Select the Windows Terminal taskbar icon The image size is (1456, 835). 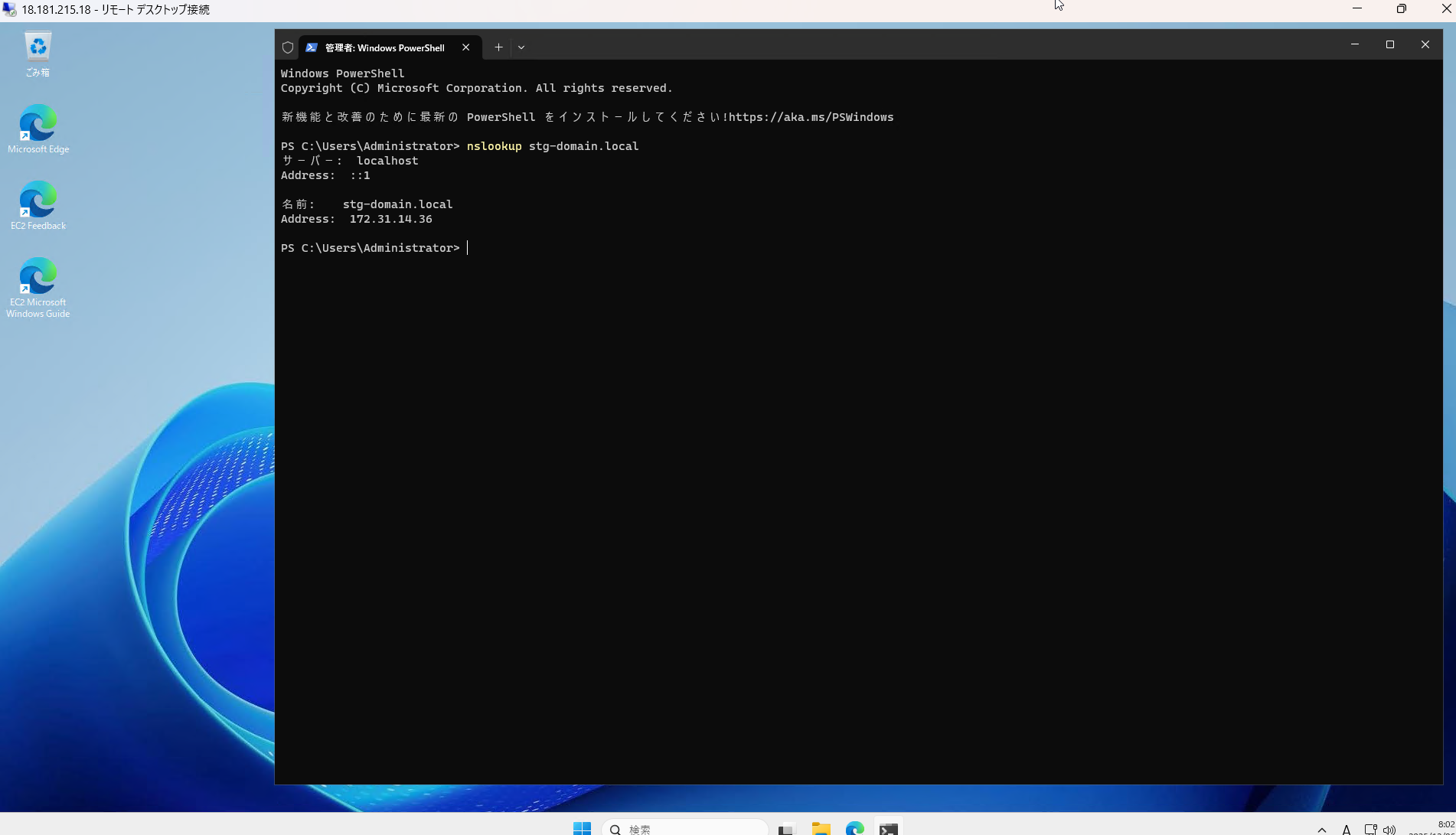(x=888, y=829)
